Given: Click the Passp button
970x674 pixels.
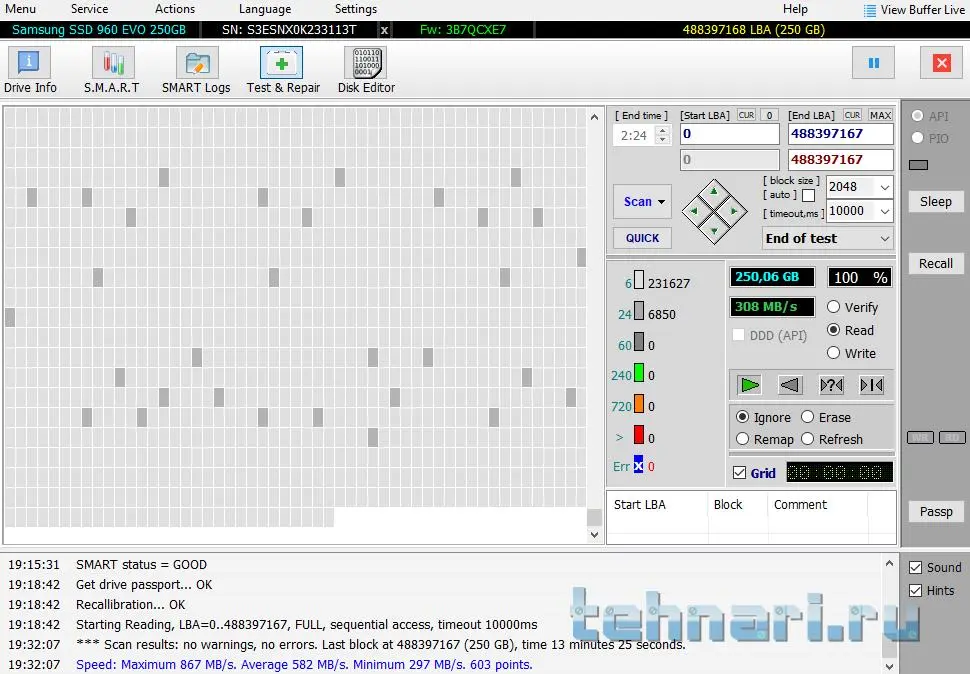Looking at the screenshot, I should coord(935,512).
